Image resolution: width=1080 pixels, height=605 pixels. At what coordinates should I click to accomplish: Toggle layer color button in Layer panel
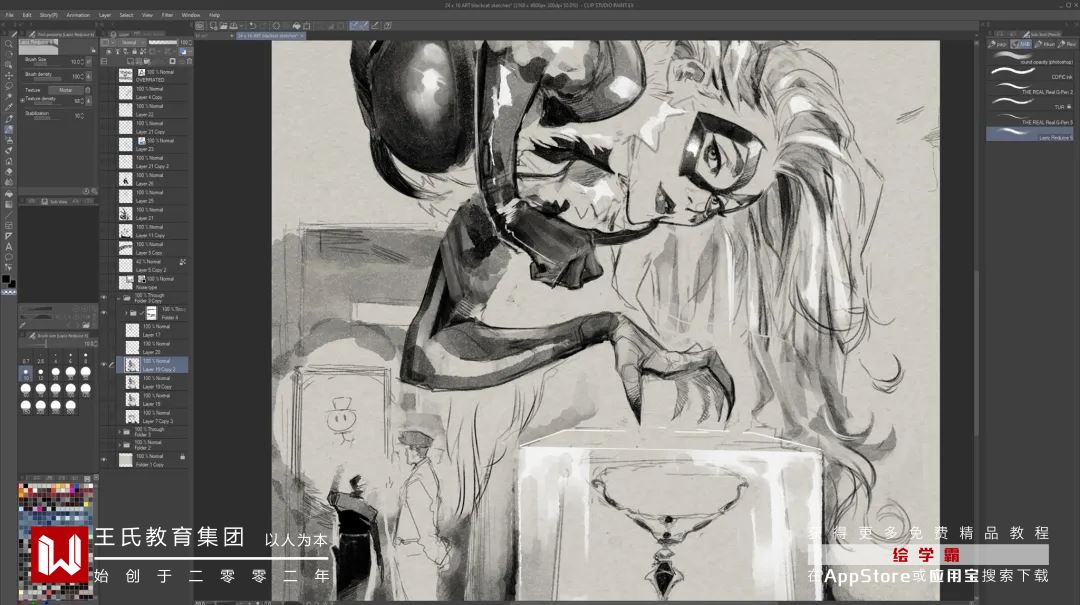pyautogui.click(x=183, y=52)
